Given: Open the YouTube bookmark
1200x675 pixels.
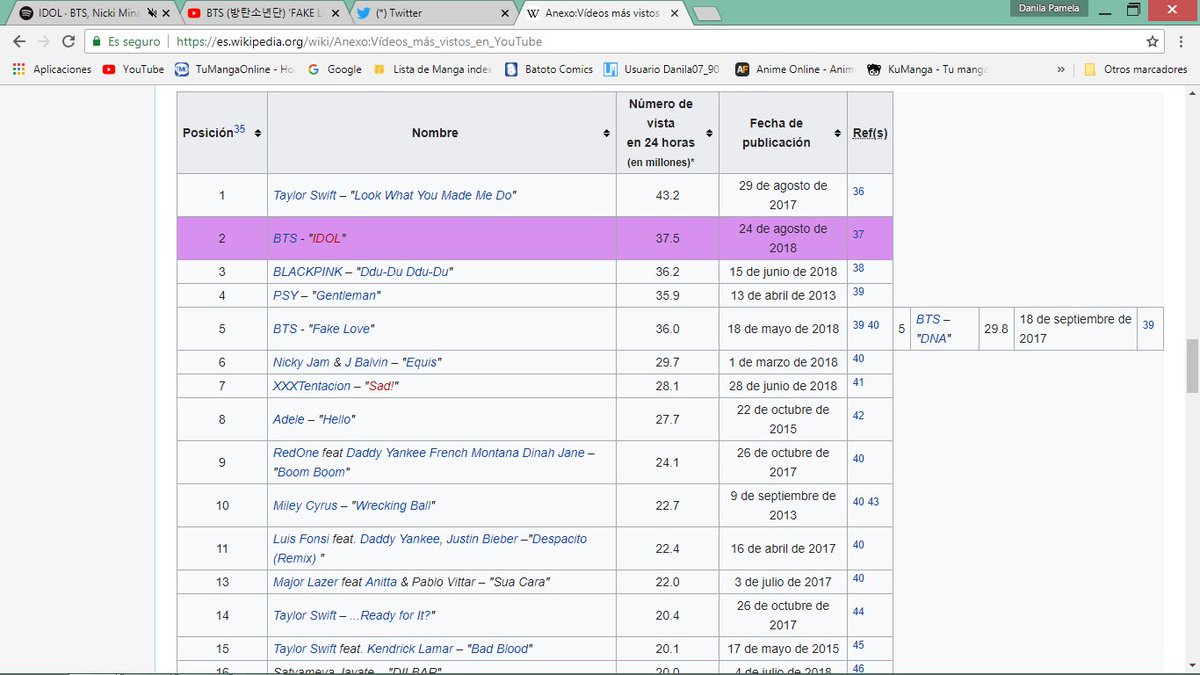Looking at the screenshot, I should [133, 69].
